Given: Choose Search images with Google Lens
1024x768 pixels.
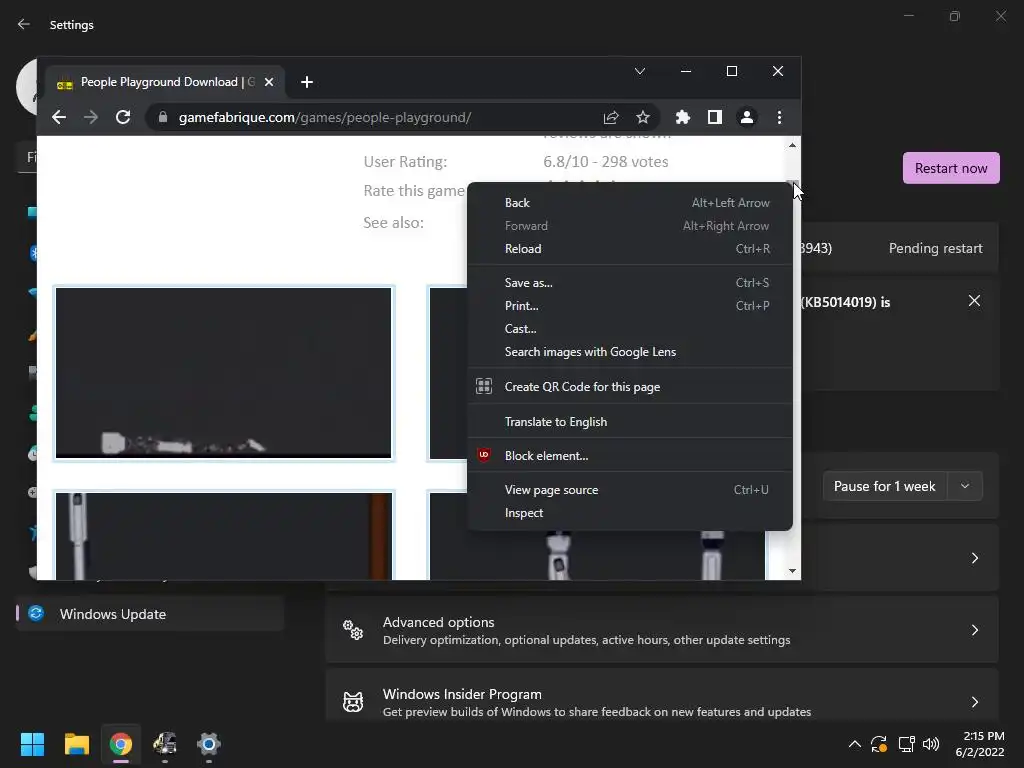Looking at the screenshot, I should point(630,352).
